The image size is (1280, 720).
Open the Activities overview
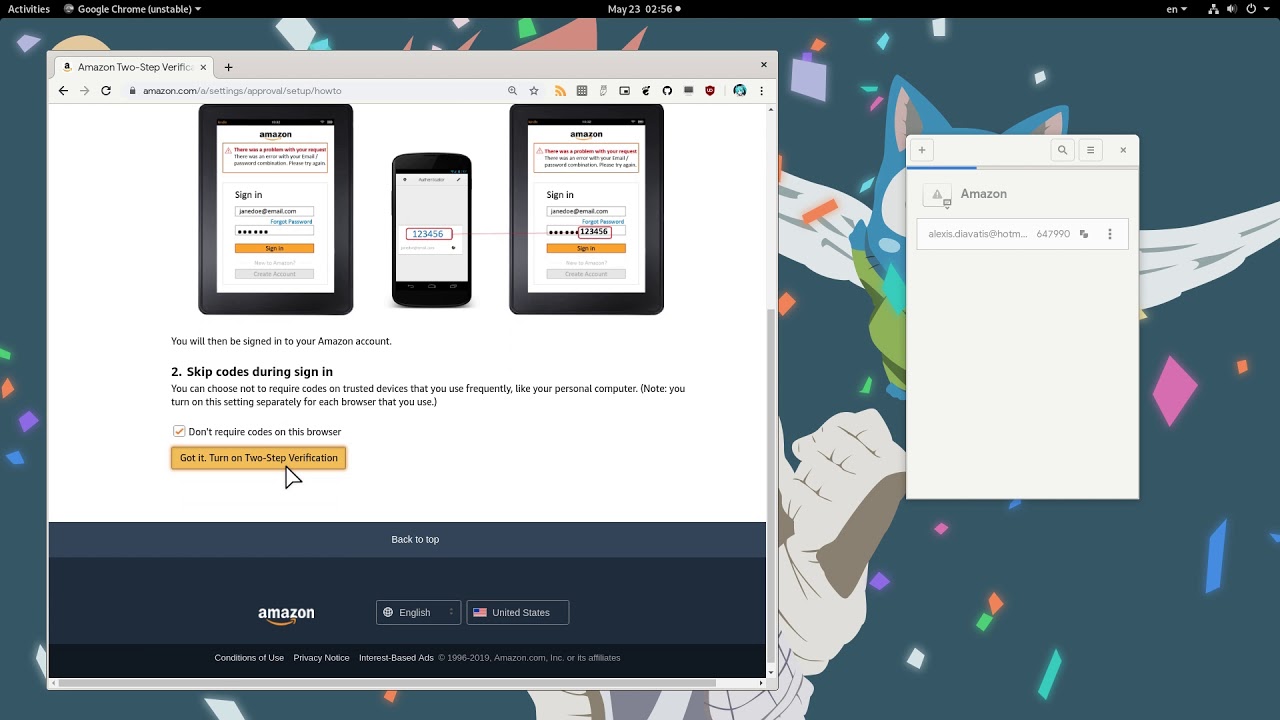coord(29,9)
